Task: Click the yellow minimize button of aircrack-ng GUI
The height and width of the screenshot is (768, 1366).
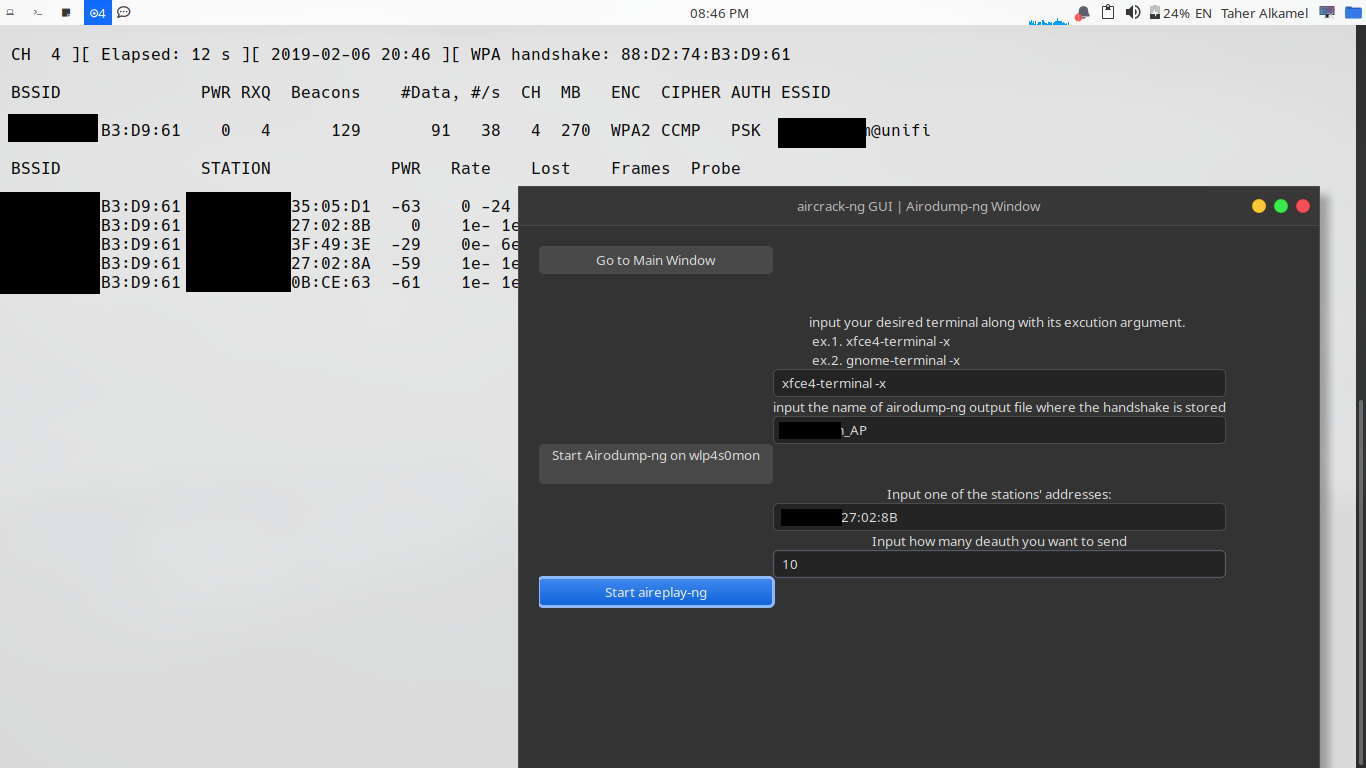Action: coord(1259,206)
